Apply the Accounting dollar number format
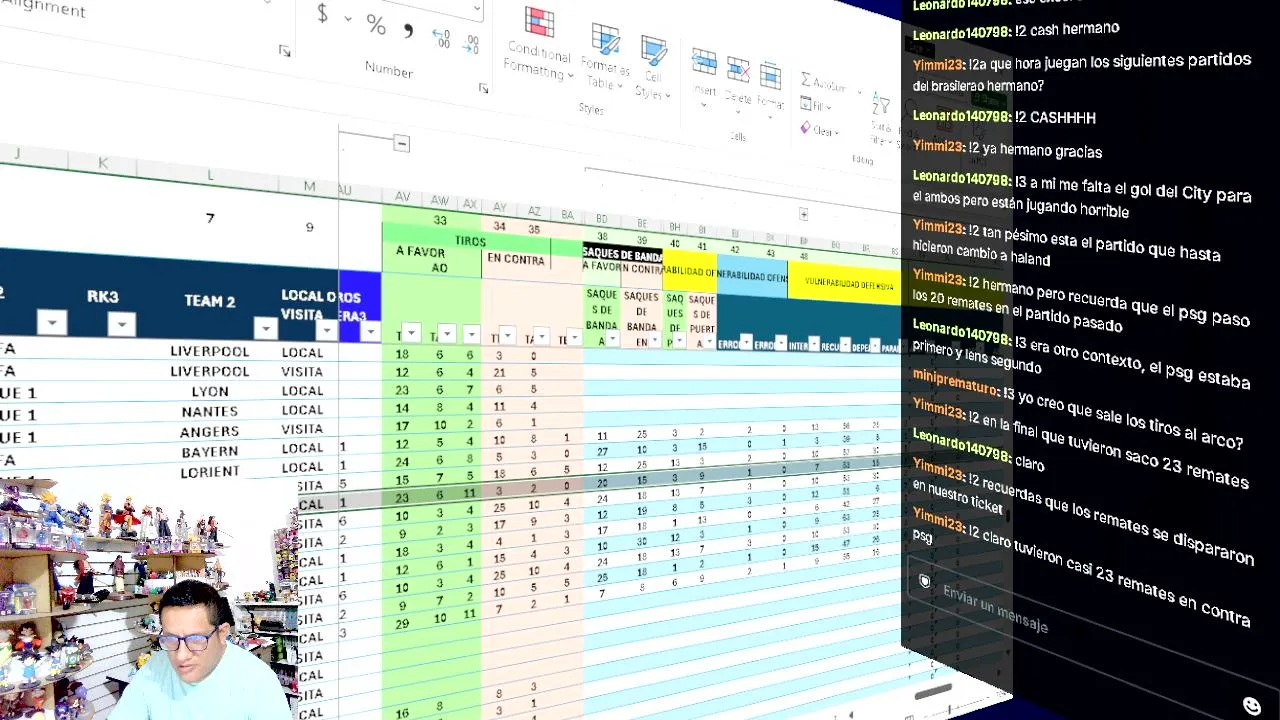The width and height of the screenshot is (1280, 720). click(x=323, y=14)
